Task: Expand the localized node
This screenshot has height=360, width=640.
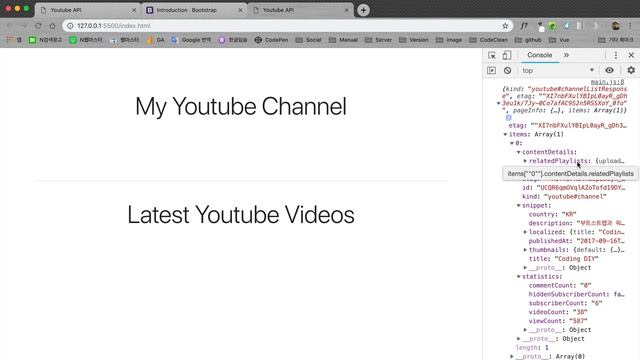Action: (x=525, y=232)
